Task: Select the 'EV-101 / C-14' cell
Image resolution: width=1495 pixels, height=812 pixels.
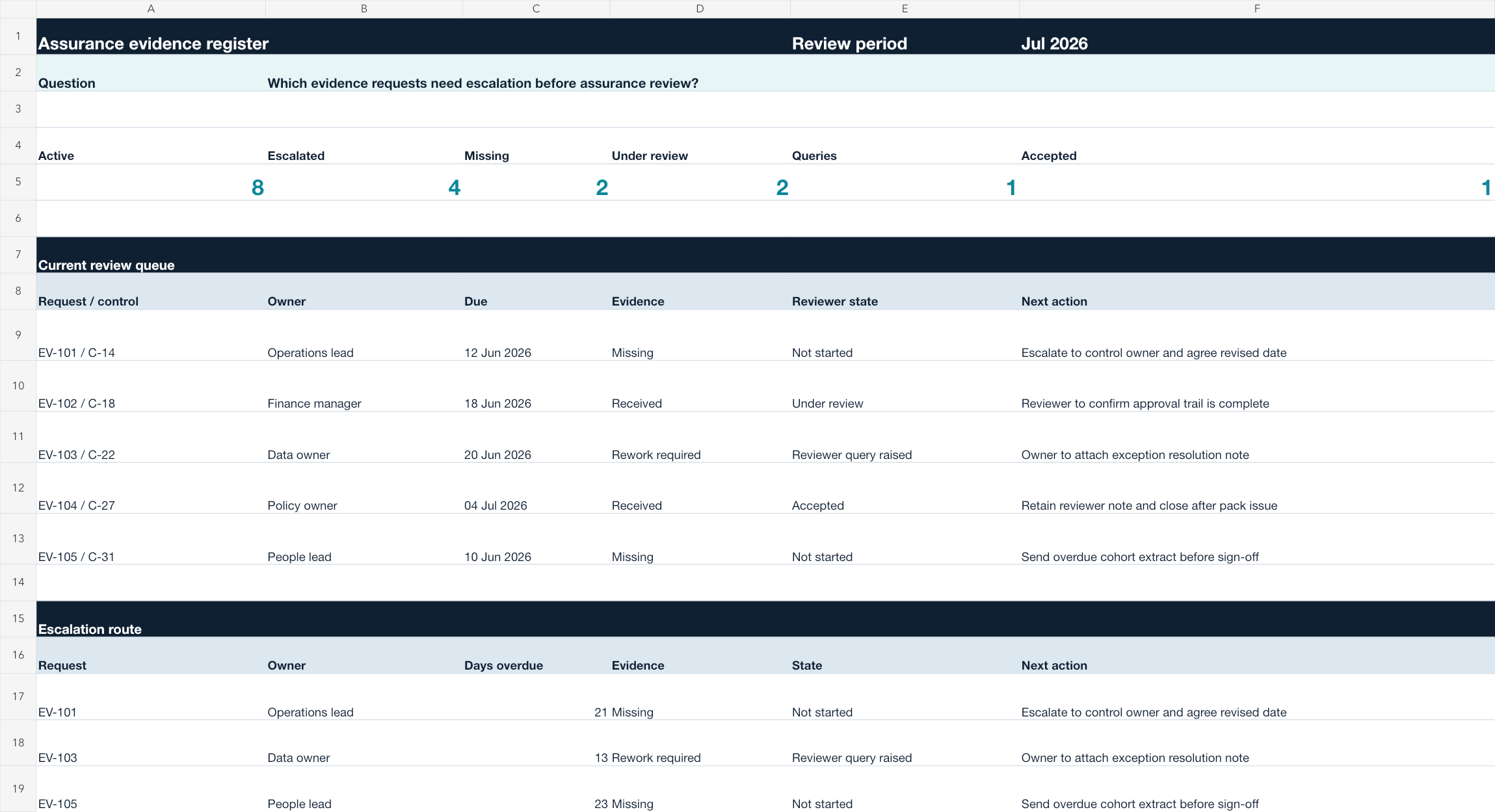Action: [151, 335]
